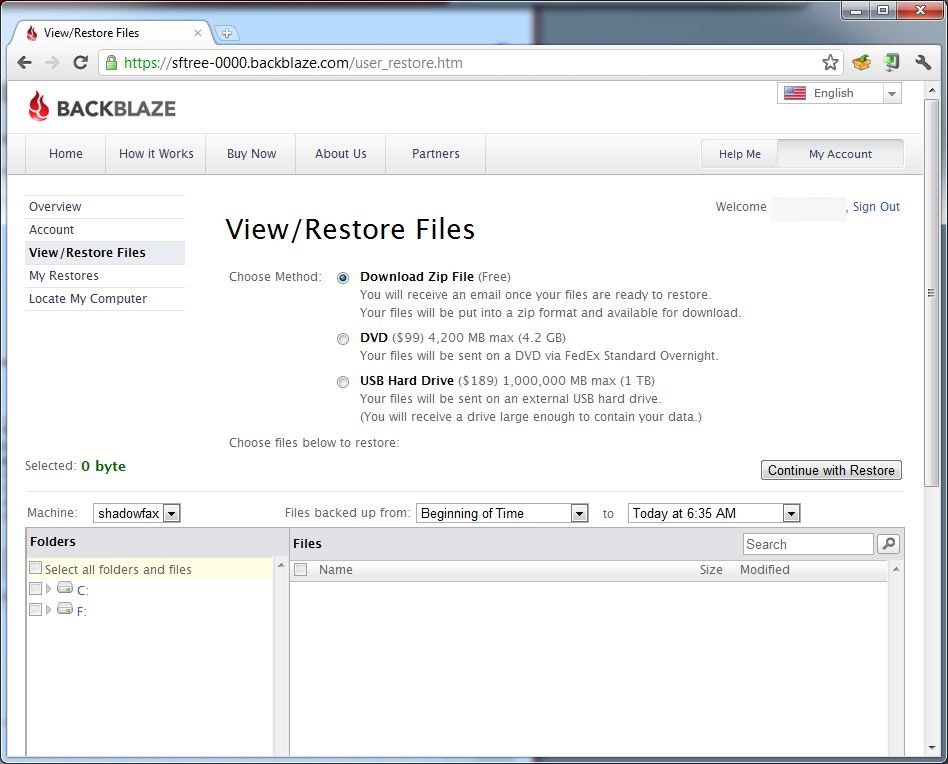The height and width of the screenshot is (764, 948).
Task: Expand the F: drive tree node
Action: [x=48, y=609]
